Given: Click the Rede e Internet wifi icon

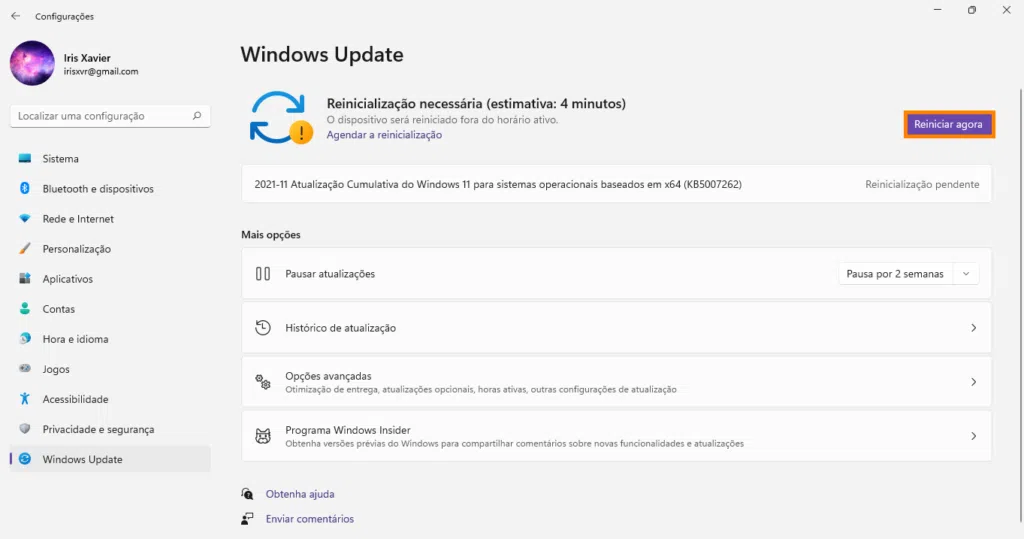Looking at the screenshot, I should tap(25, 219).
